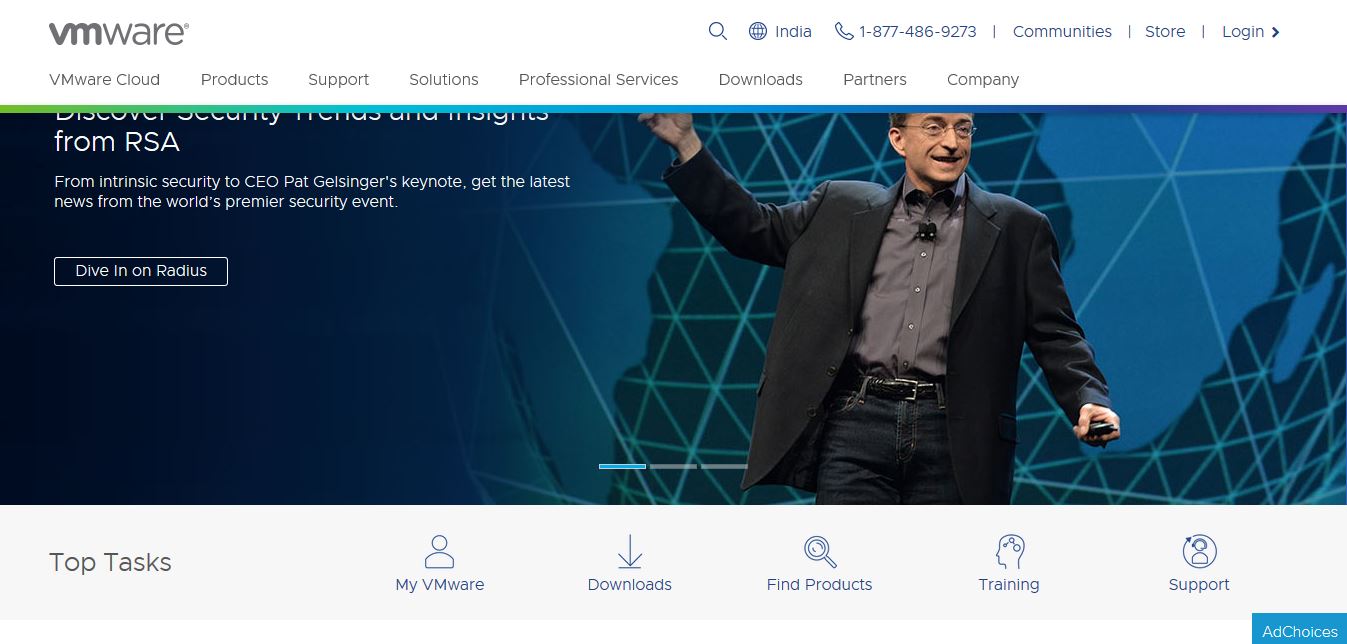
Task: Click the globe region icon
Action: [758, 31]
